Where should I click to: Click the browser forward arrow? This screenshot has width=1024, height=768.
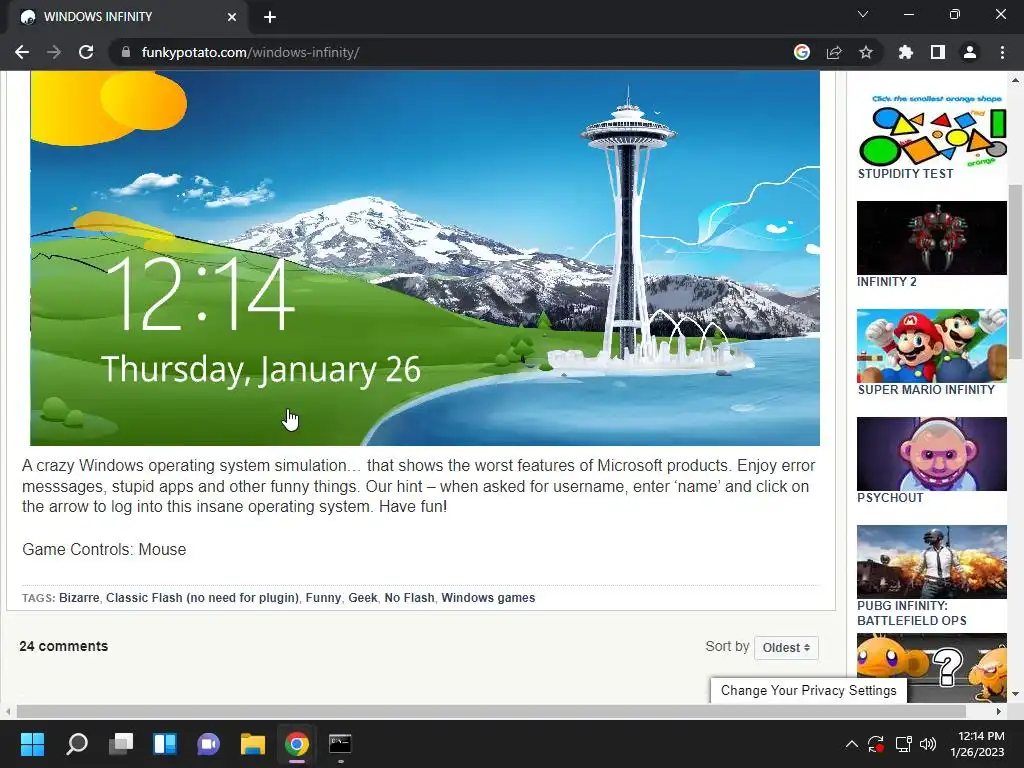coord(54,52)
